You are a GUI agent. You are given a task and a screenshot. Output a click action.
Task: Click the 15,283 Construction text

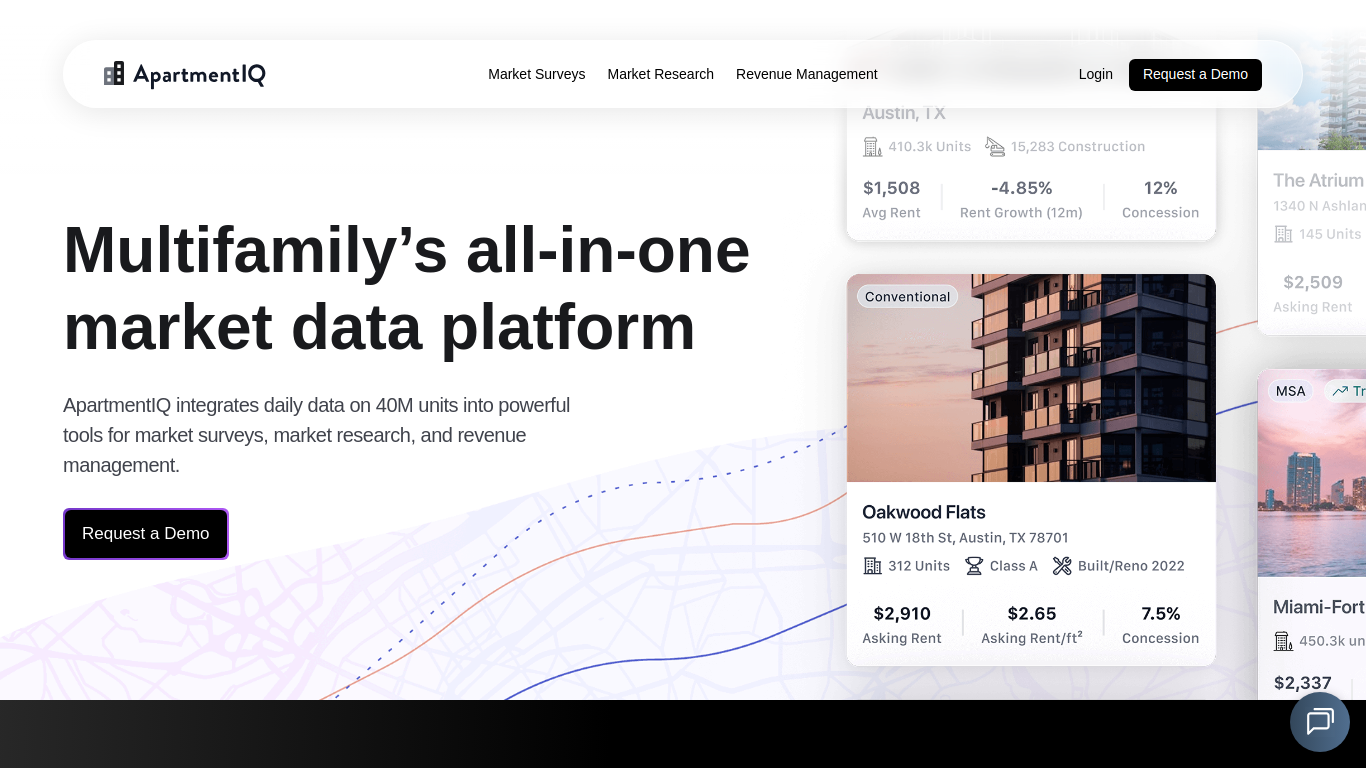[x=1078, y=147]
